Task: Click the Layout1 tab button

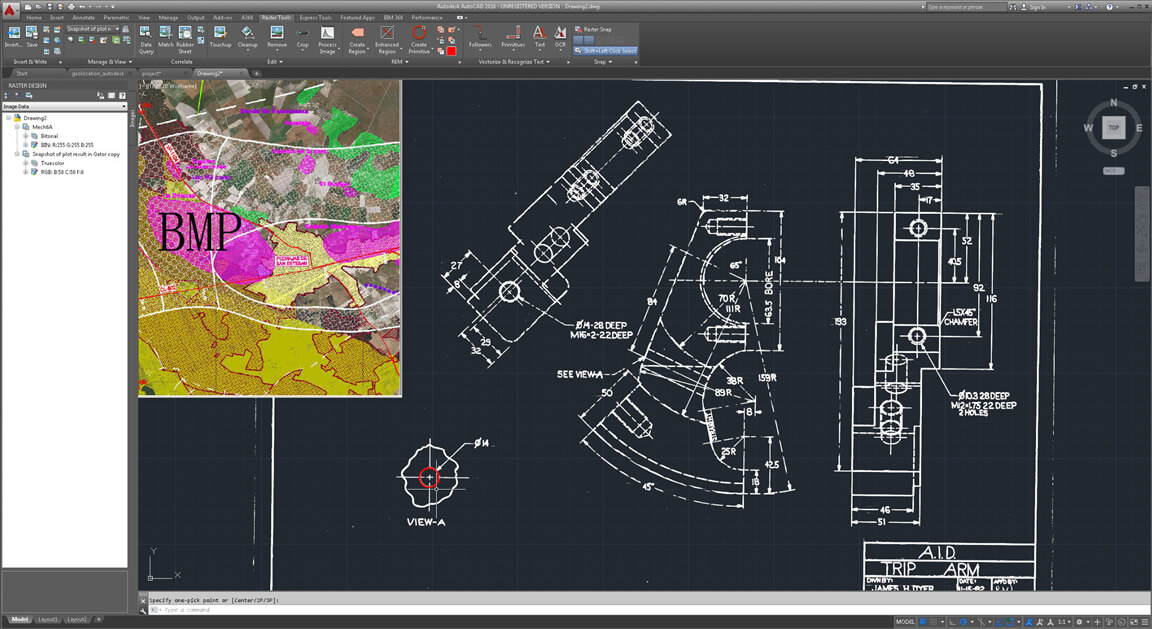Action: pos(47,620)
